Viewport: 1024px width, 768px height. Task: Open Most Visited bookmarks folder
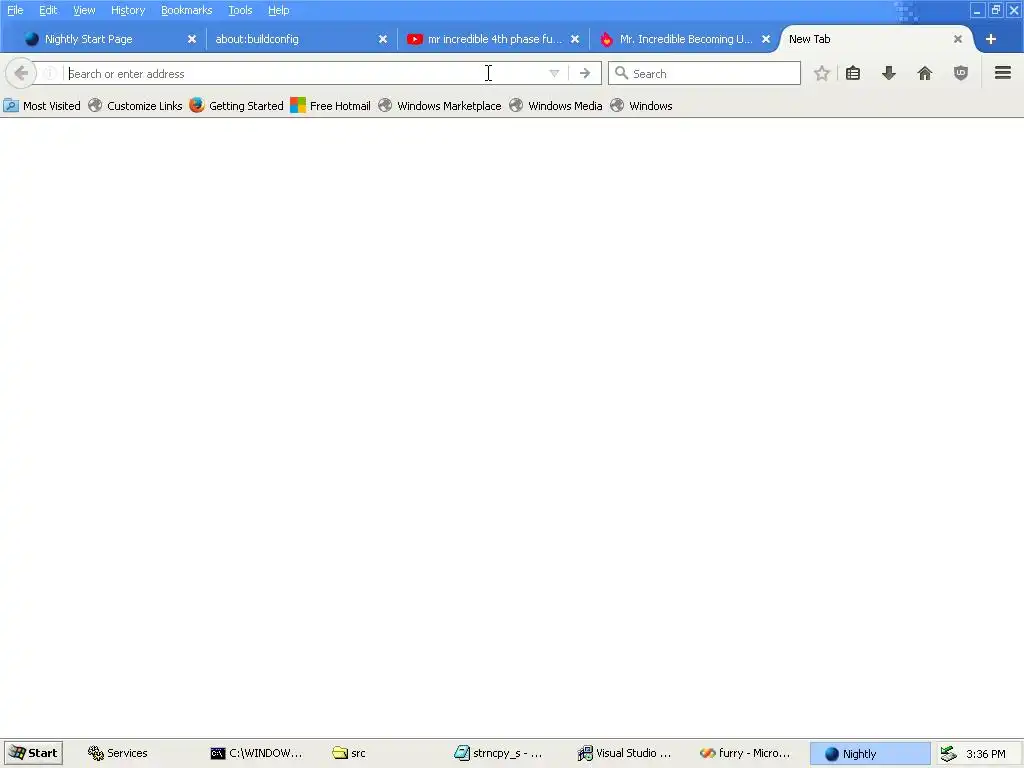pyautogui.click(x=42, y=106)
